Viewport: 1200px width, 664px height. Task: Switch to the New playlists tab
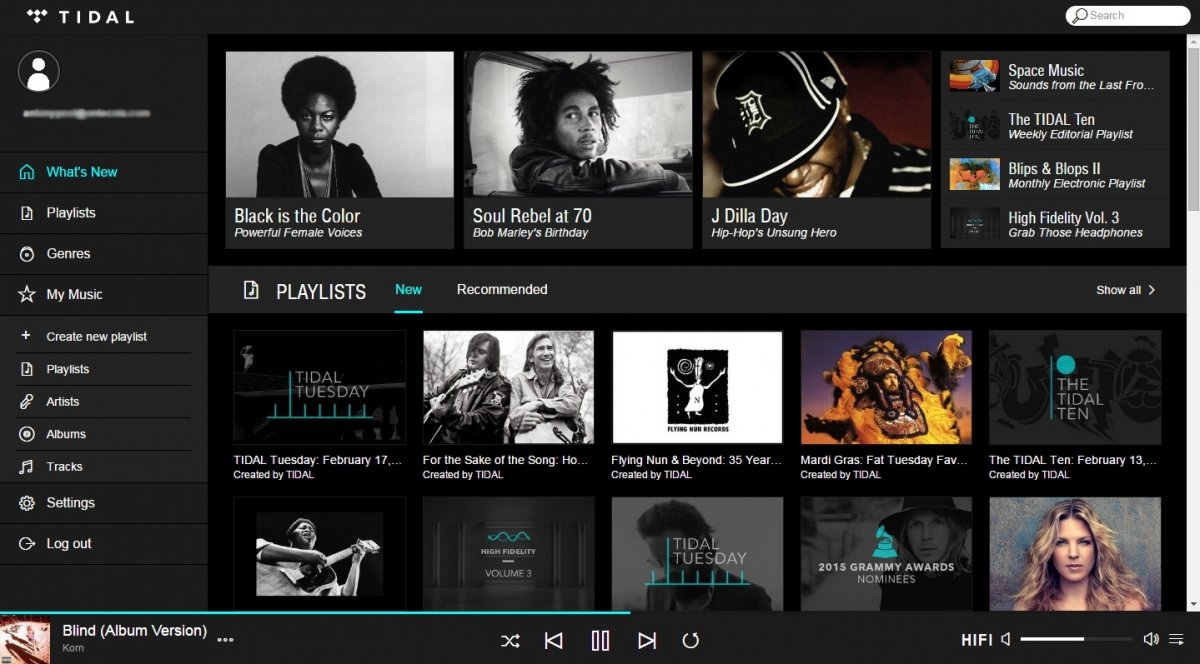(408, 290)
